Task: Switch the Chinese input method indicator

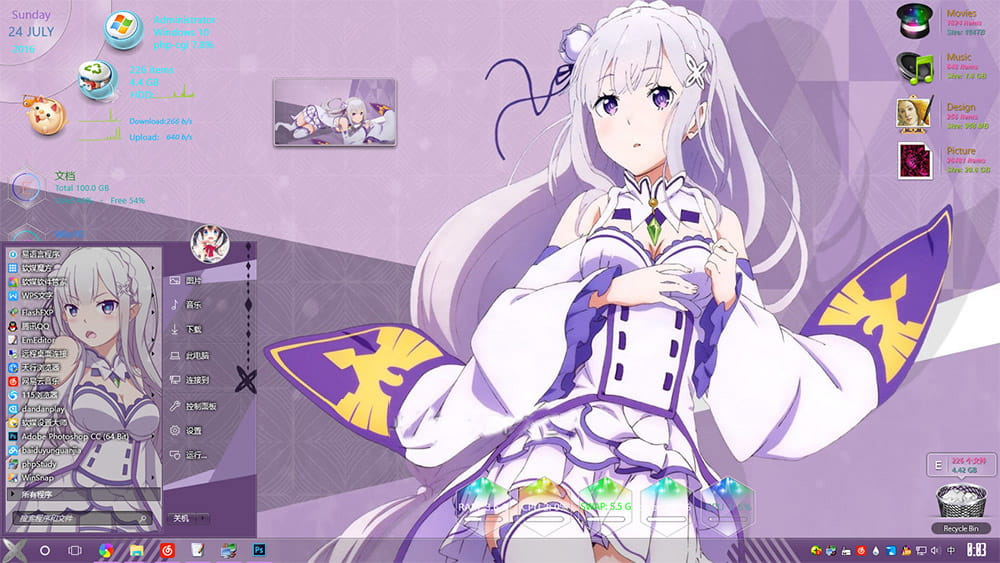Action: 951,550
